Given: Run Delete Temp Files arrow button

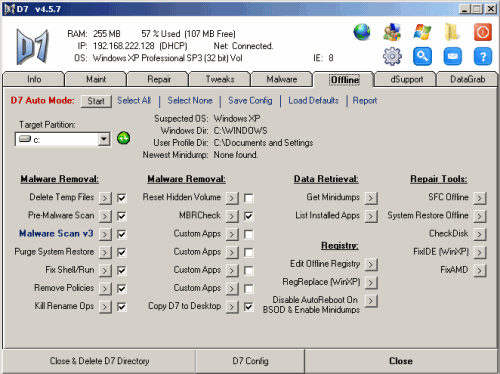Looking at the screenshot, I should 105,198.
